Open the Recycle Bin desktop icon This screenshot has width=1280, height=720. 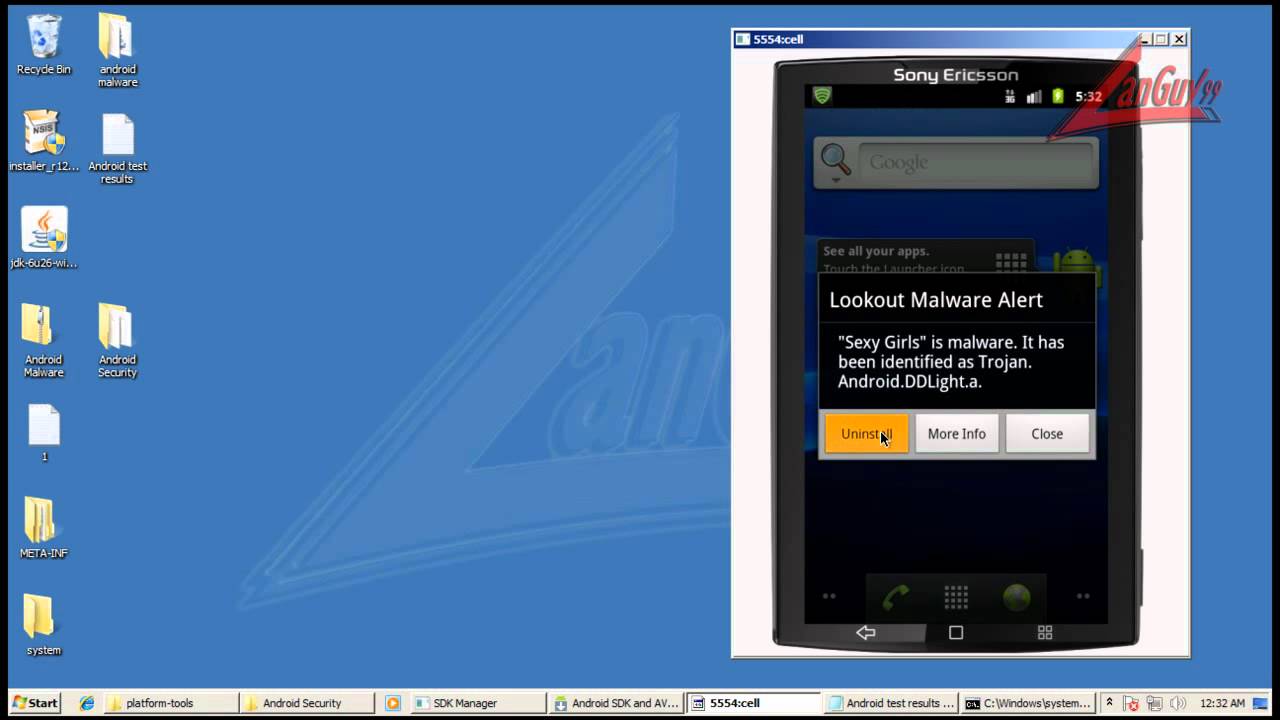44,45
